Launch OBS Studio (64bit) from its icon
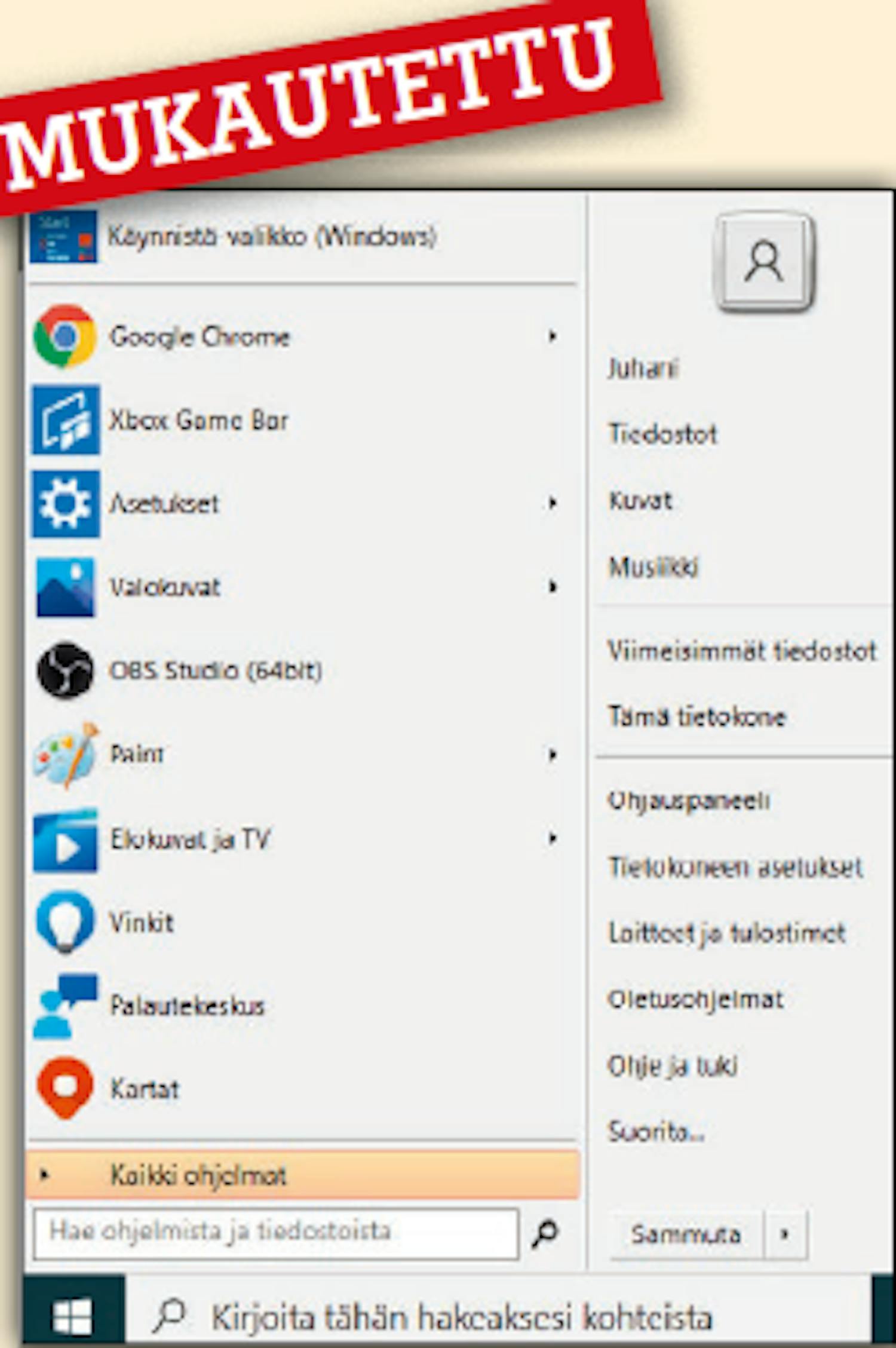Screen dimensions: 896x1348 pyautogui.click(x=65, y=670)
